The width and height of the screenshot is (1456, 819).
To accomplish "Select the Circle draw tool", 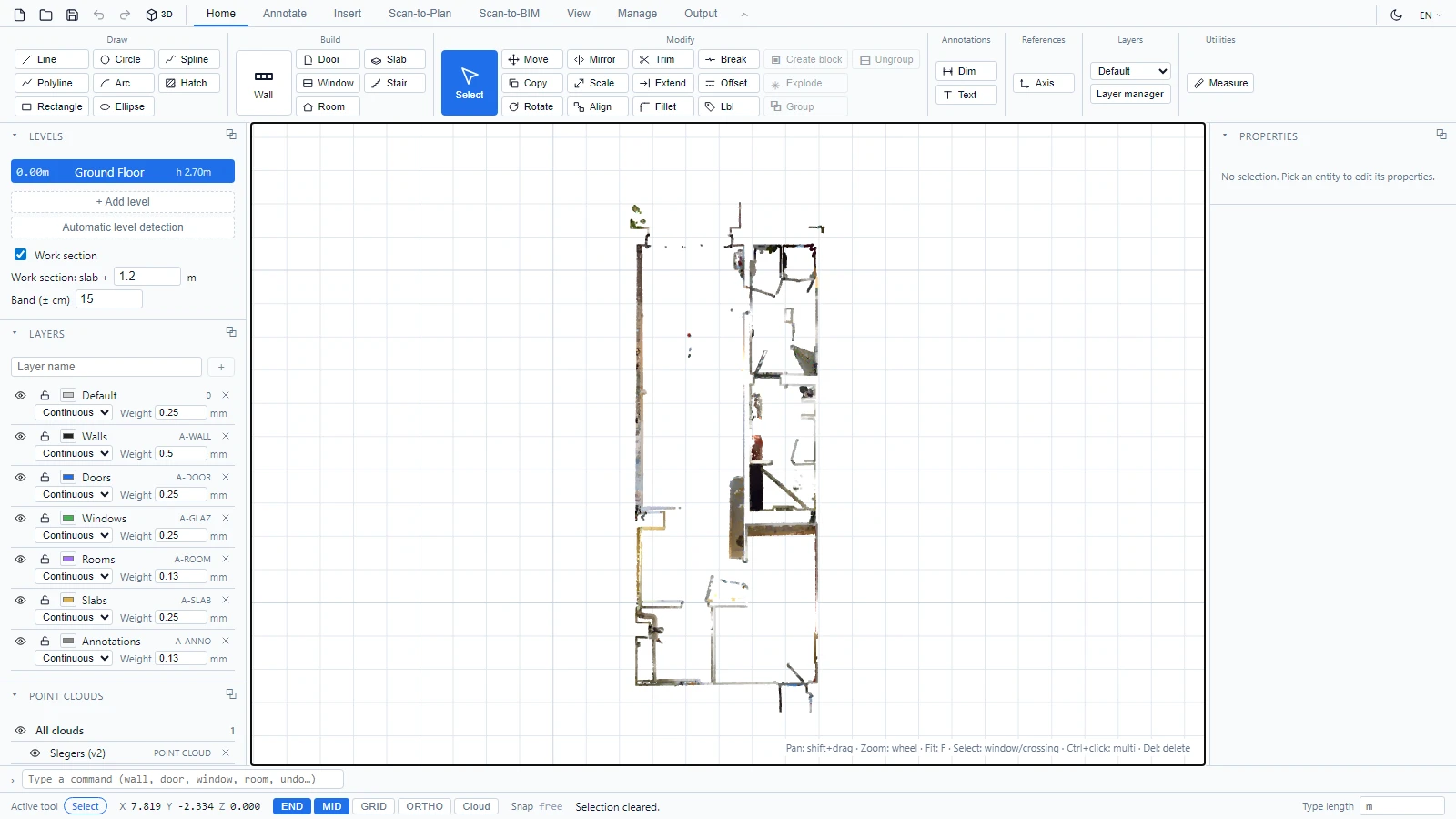I will [x=123, y=59].
